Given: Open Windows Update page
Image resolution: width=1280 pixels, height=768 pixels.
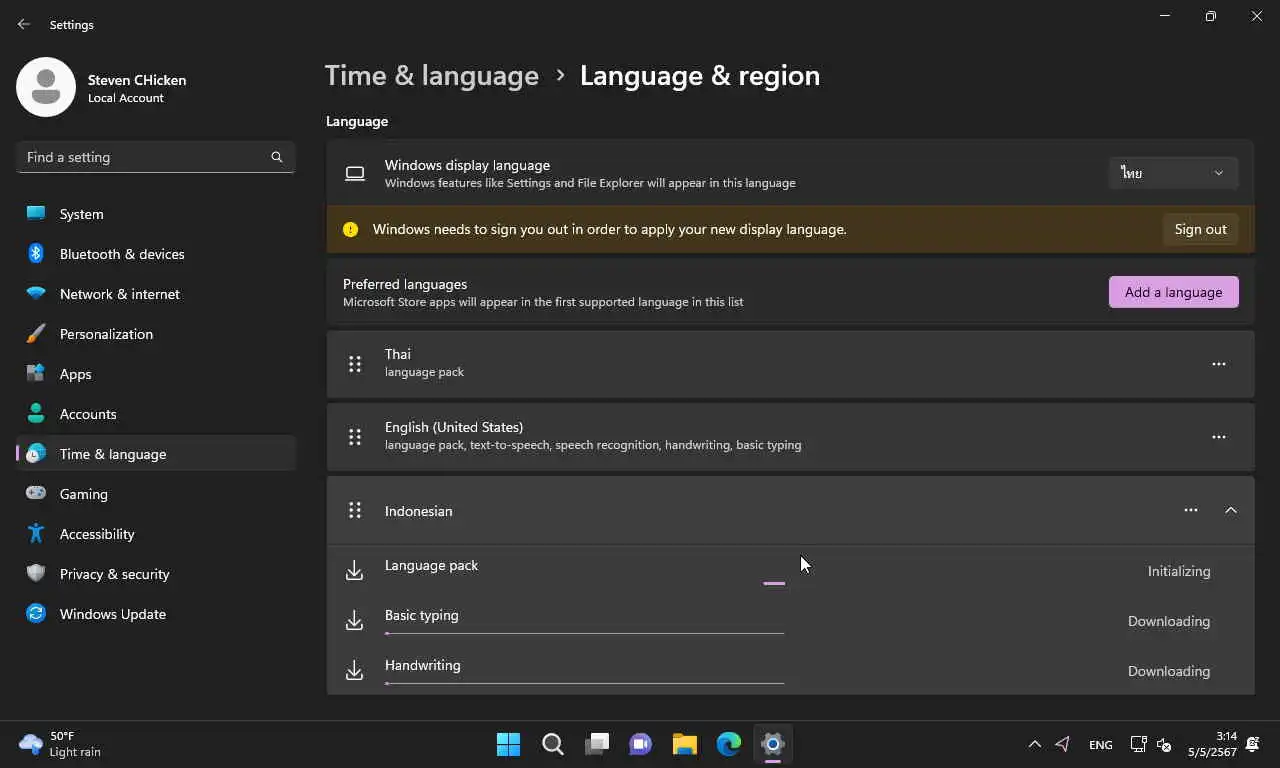Looking at the screenshot, I should tap(157, 614).
